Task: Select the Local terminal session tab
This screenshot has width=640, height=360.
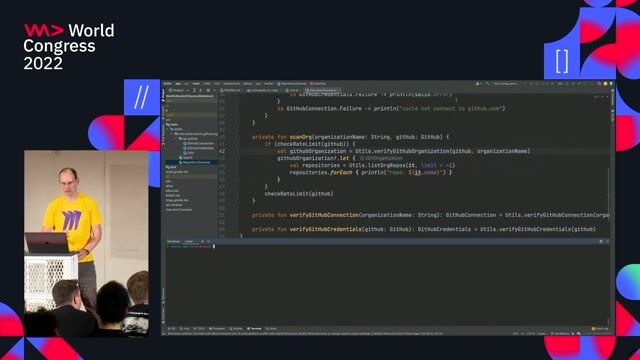Action: click(x=189, y=241)
